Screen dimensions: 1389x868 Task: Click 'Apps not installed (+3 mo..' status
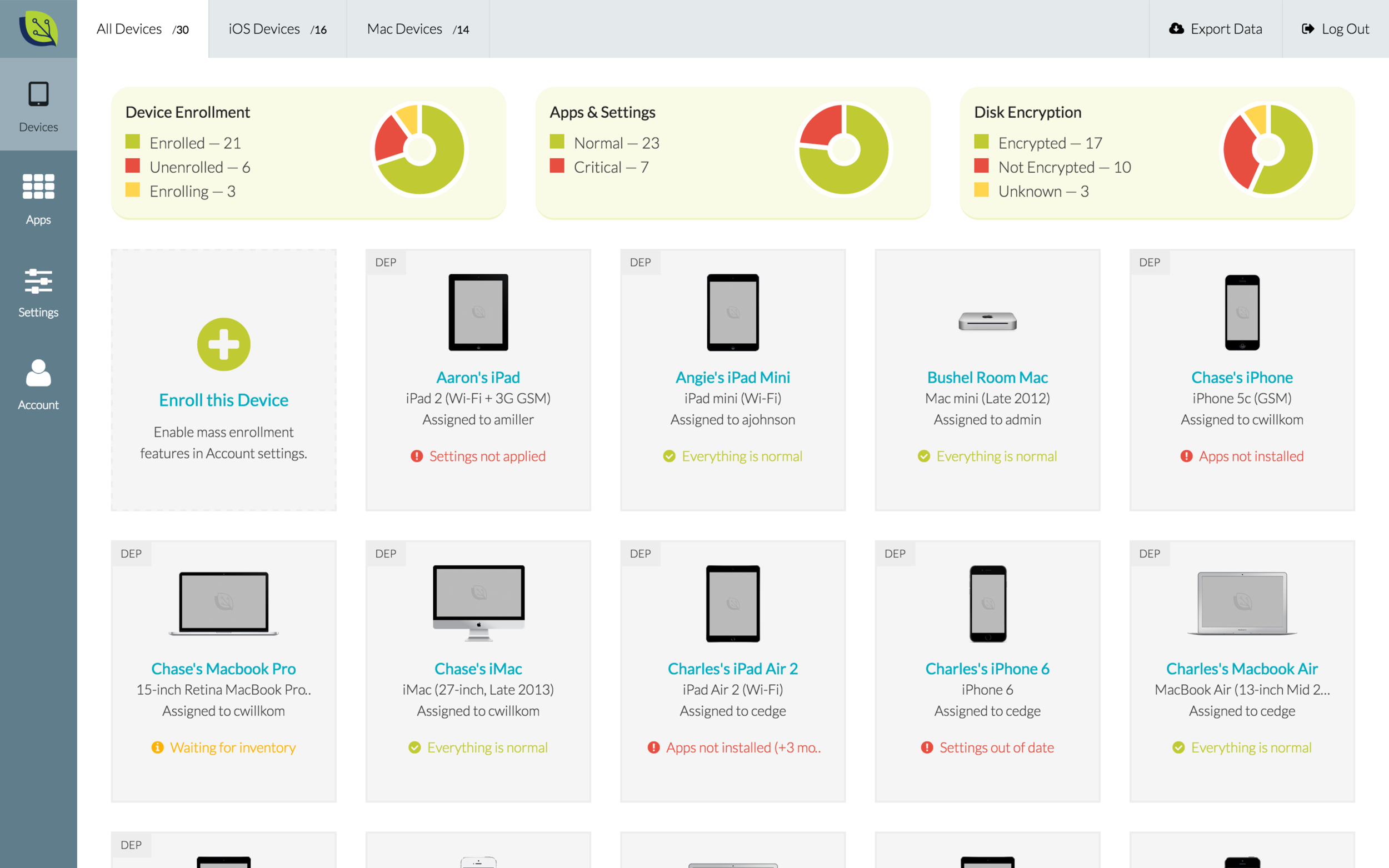pyautogui.click(x=743, y=747)
